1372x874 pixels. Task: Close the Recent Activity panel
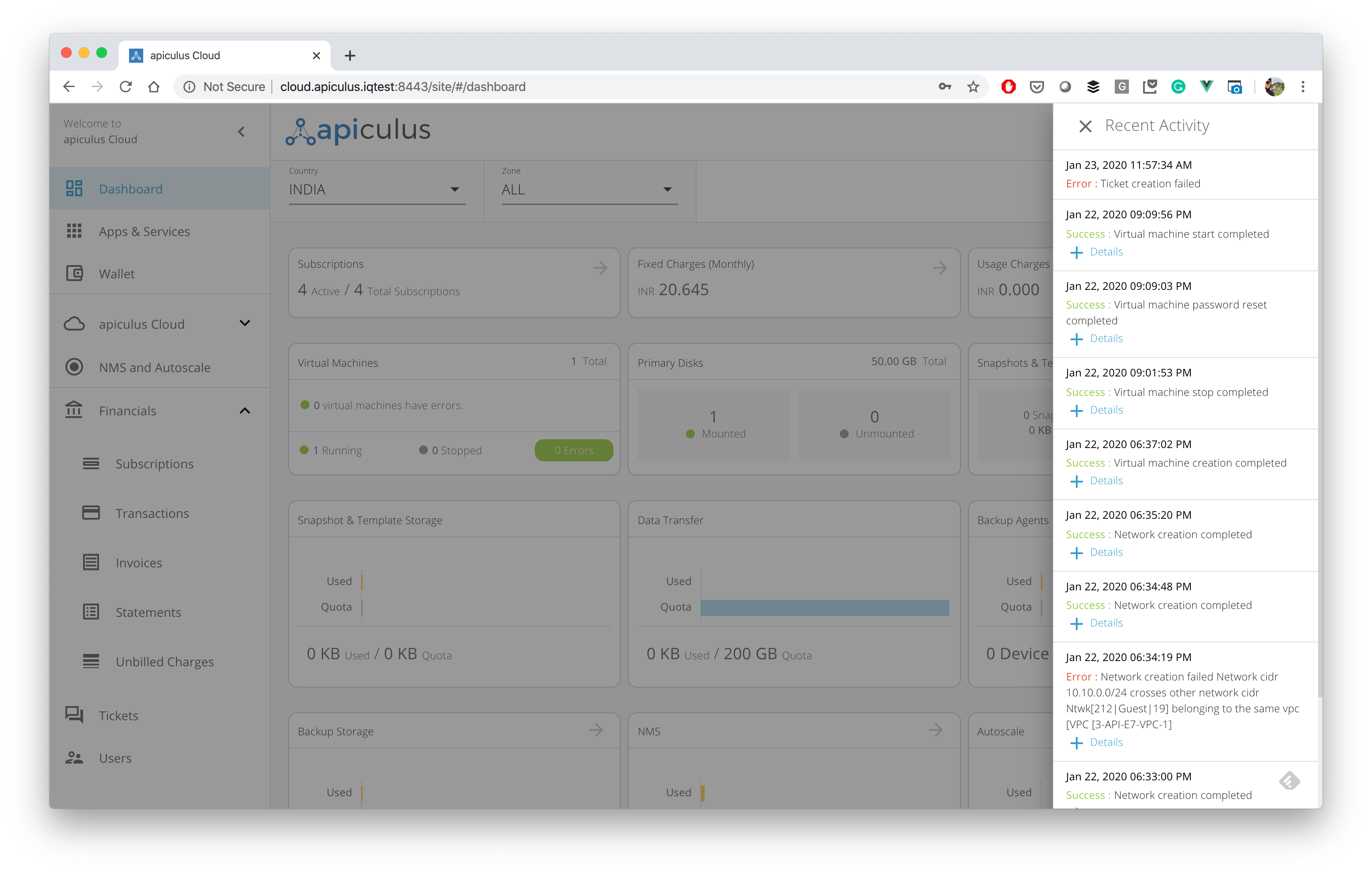pyautogui.click(x=1085, y=126)
